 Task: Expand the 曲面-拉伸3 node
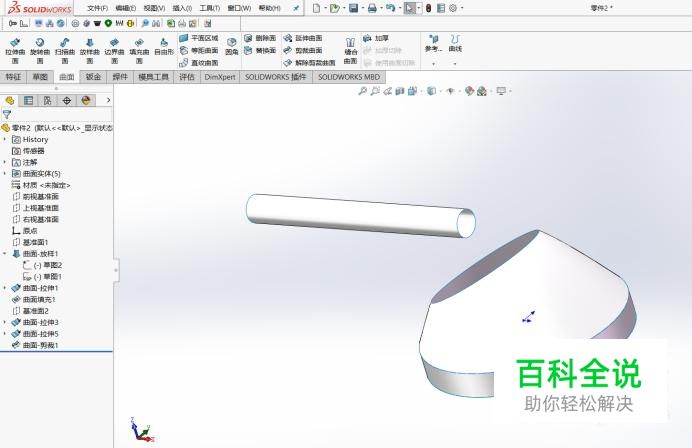click(5, 322)
